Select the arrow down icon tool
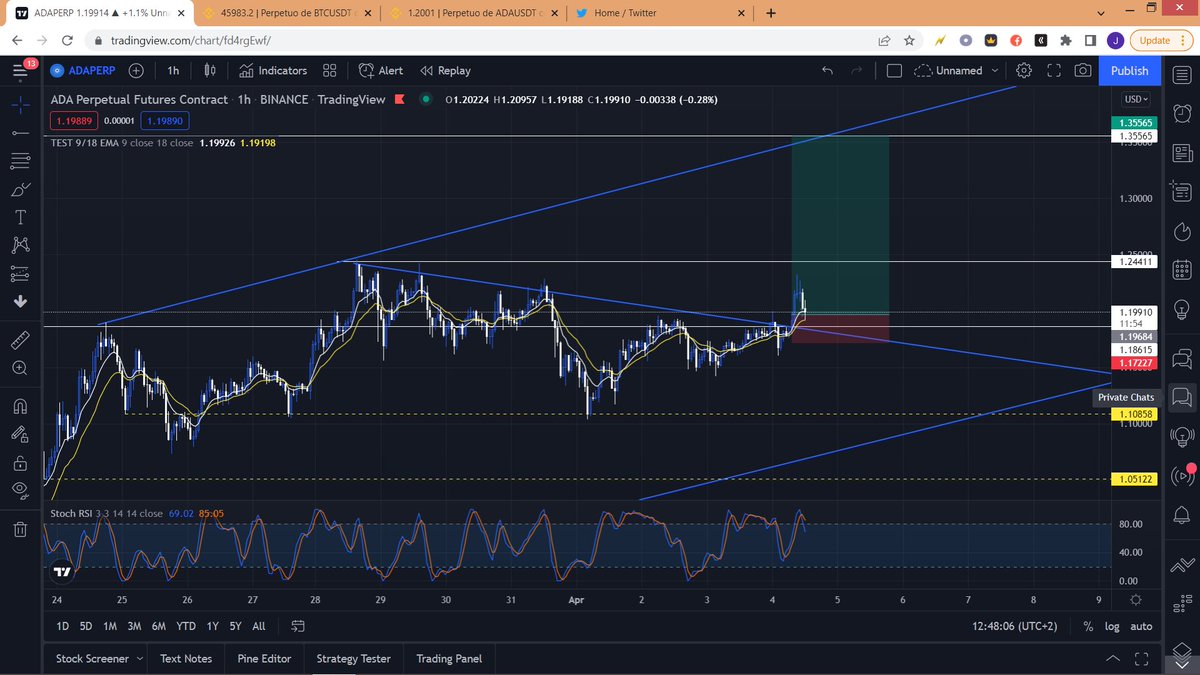 20,301
